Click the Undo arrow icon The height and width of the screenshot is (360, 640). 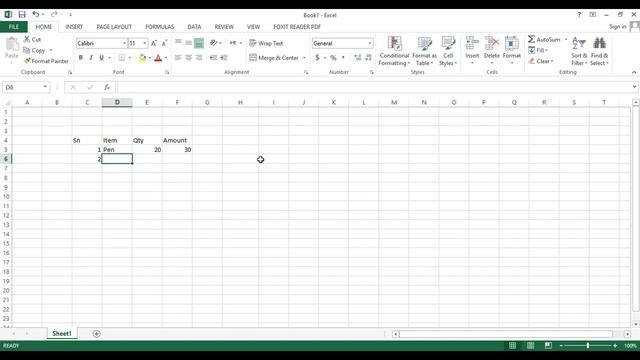36,15
